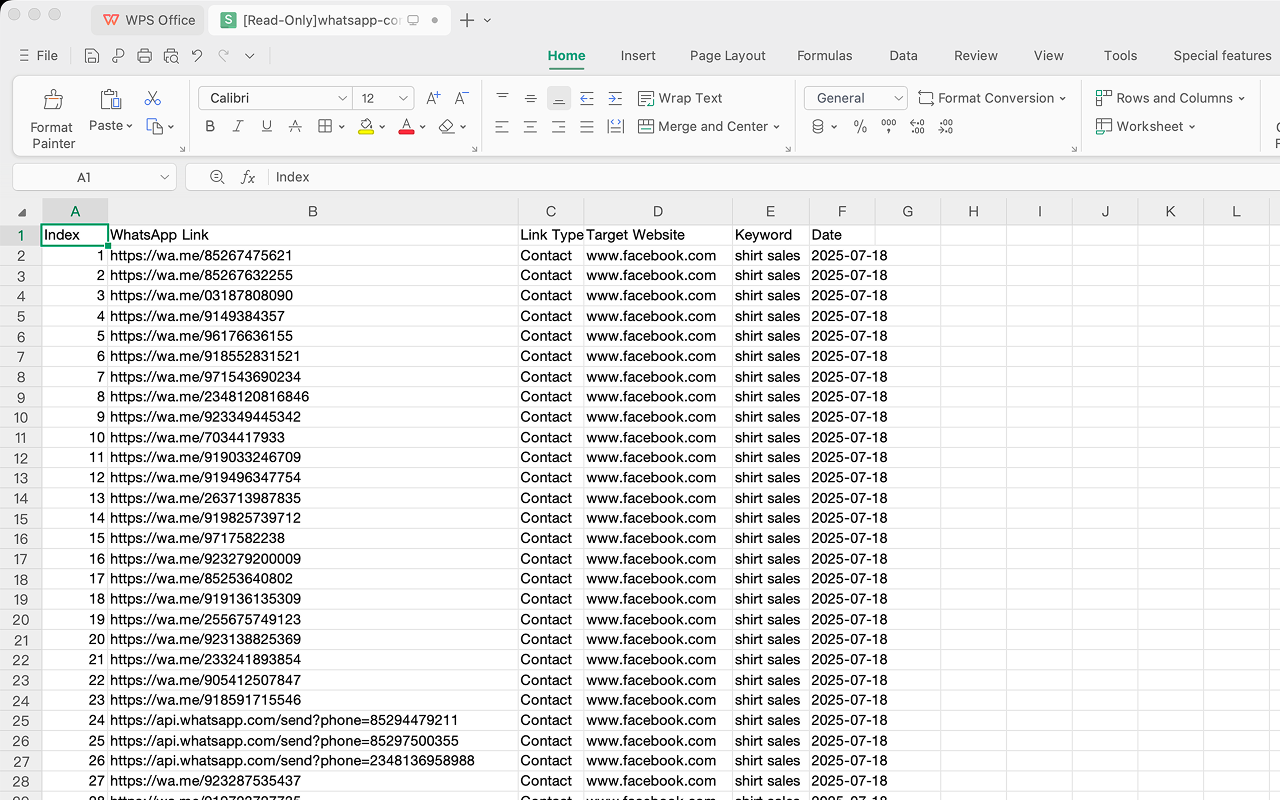The height and width of the screenshot is (800, 1280).
Task: Click the Redo arrow icon
Action: tap(223, 56)
